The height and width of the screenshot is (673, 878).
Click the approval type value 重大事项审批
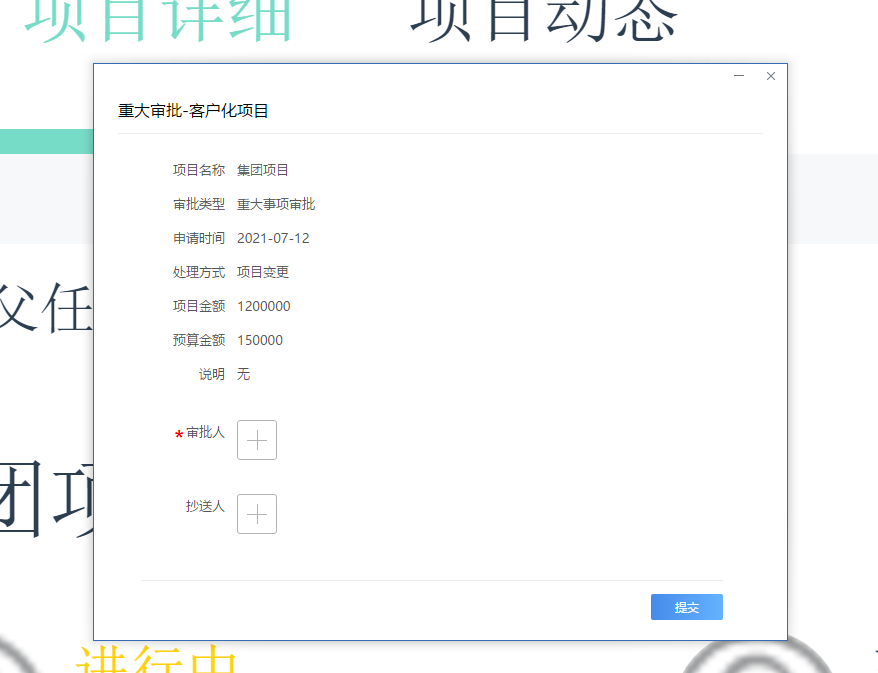point(276,204)
